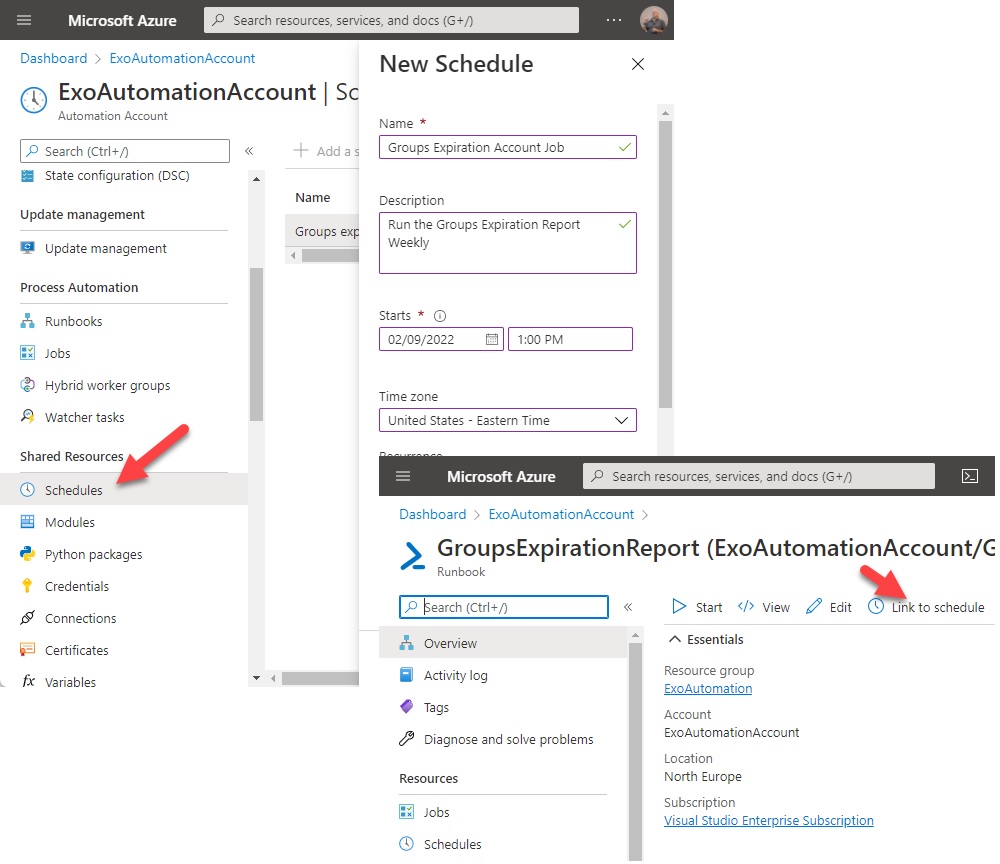
Task: Open hamburger menu in lower Runbook window
Action: coord(403,476)
